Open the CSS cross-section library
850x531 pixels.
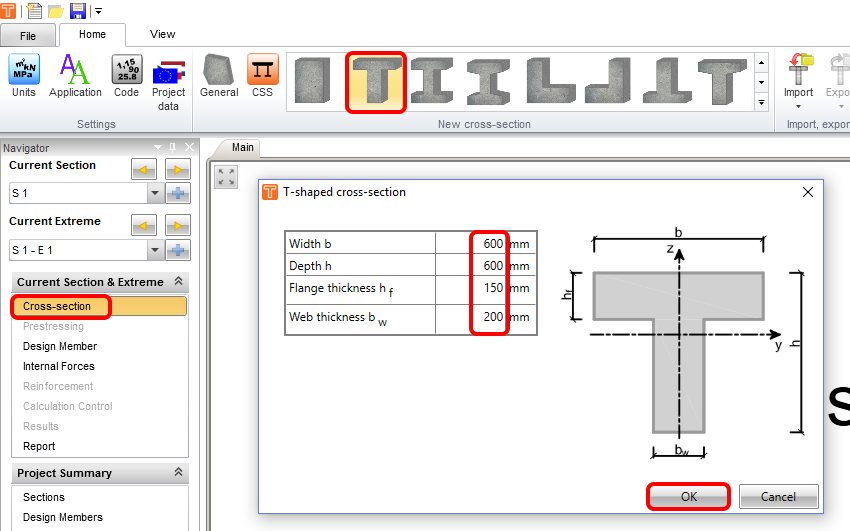pyautogui.click(x=262, y=76)
